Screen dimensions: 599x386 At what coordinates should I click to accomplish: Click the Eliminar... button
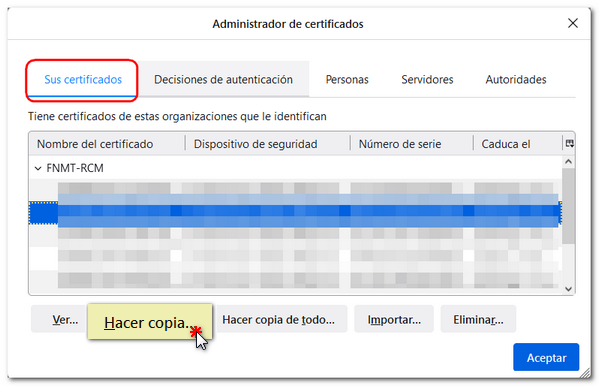478,319
